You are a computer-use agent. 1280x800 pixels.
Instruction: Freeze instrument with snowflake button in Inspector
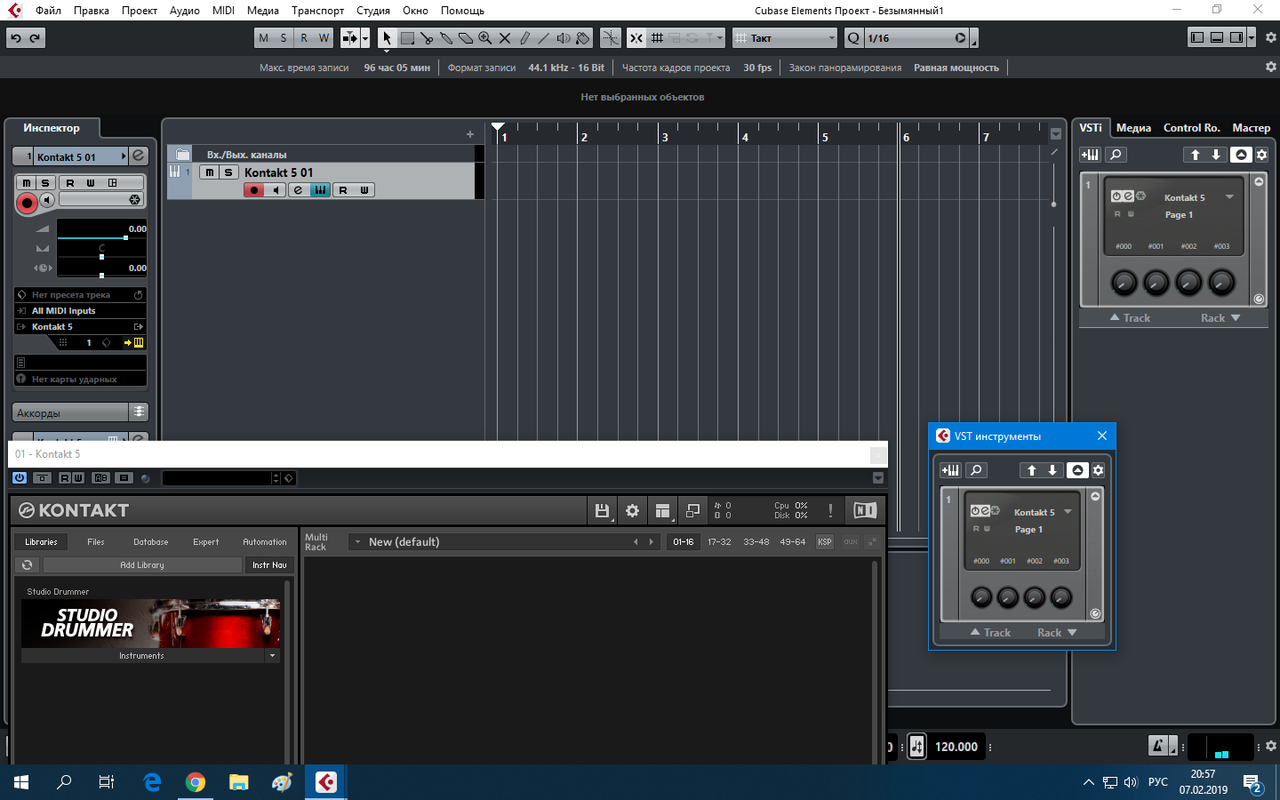click(x=134, y=200)
